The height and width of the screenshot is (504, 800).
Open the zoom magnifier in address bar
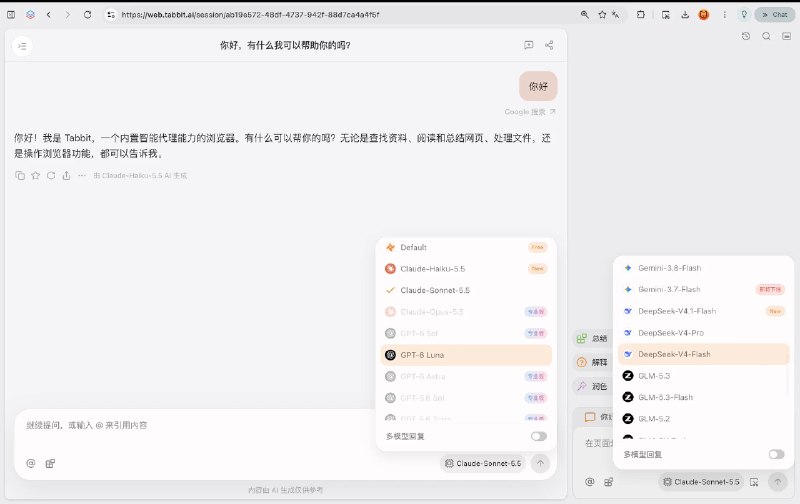pyautogui.click(x=585, y=15)
